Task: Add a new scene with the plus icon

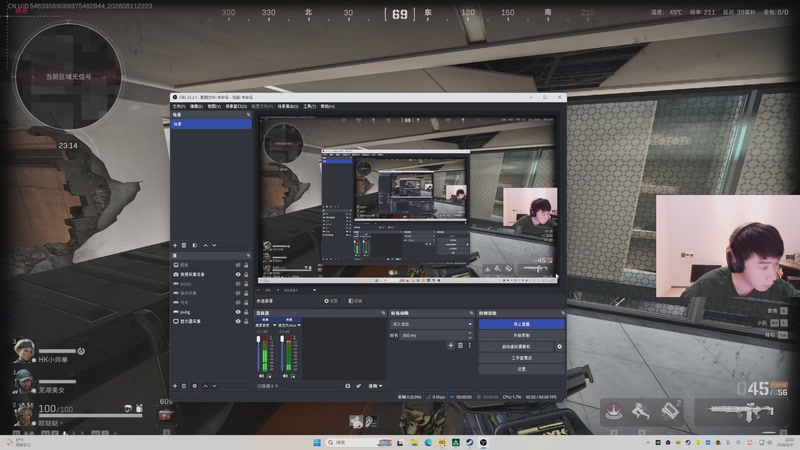Action: pyautogui.click(x=175, y=245)
